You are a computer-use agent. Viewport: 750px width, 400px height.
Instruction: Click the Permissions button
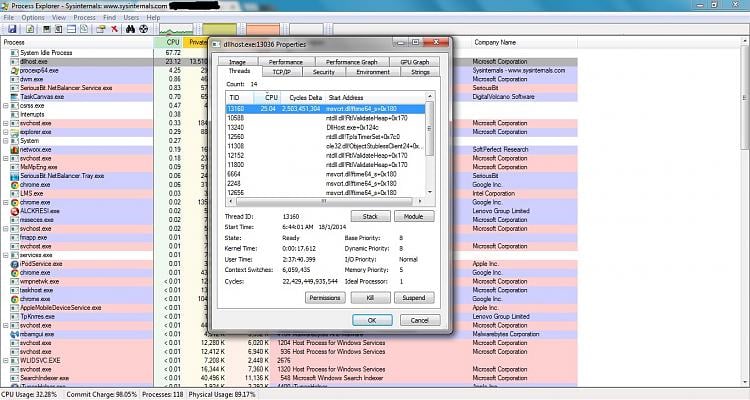325,298
